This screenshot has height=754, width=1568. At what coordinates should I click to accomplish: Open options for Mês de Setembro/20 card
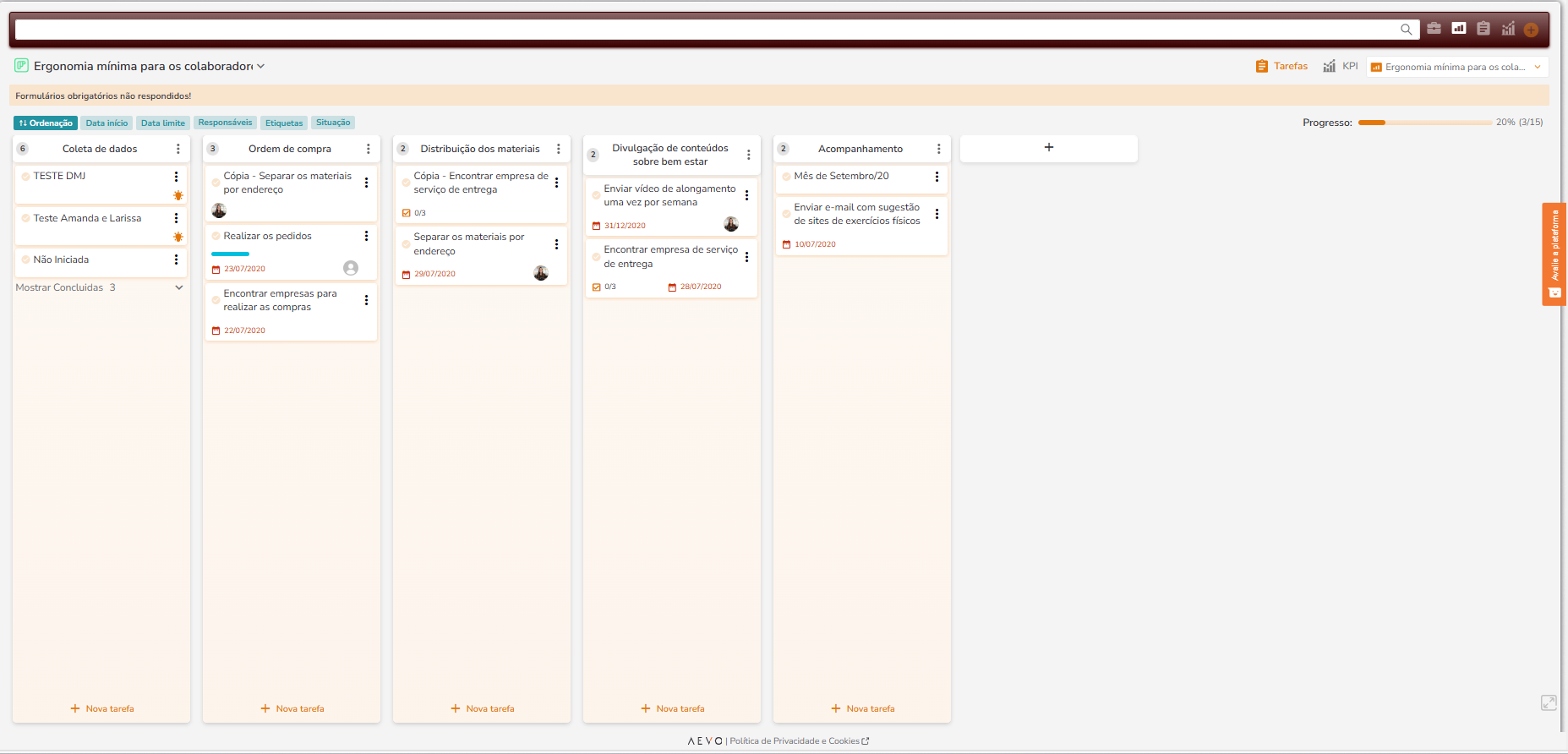(x=937, y=177)
